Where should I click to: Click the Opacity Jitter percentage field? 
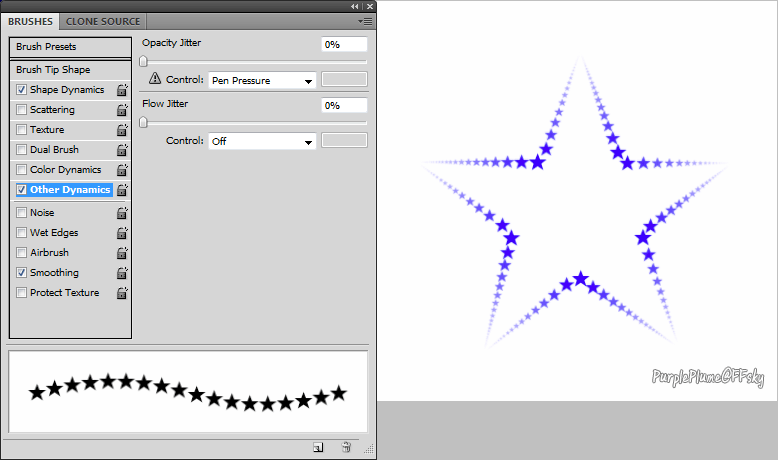tap(344, 44)
